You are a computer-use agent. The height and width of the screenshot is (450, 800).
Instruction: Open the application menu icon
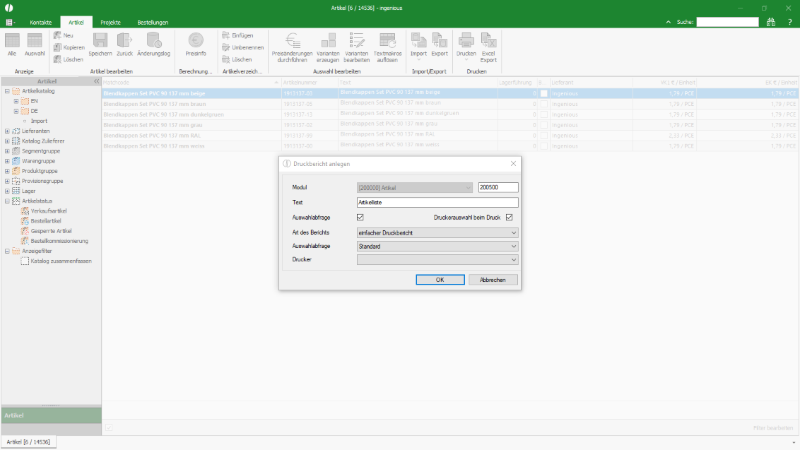point(10,22)
